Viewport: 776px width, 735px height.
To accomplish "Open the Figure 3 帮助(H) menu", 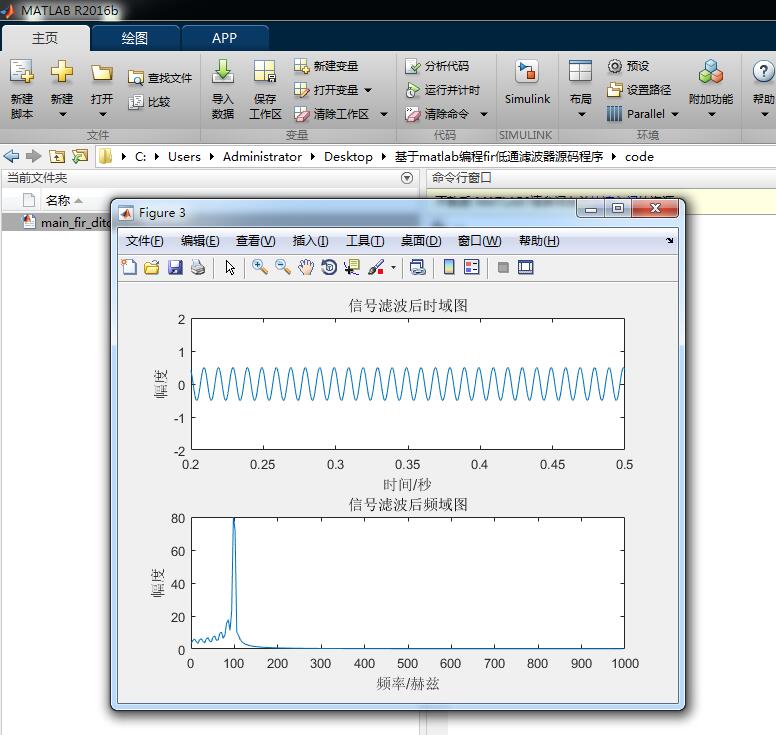I will [x=539, y=241].
